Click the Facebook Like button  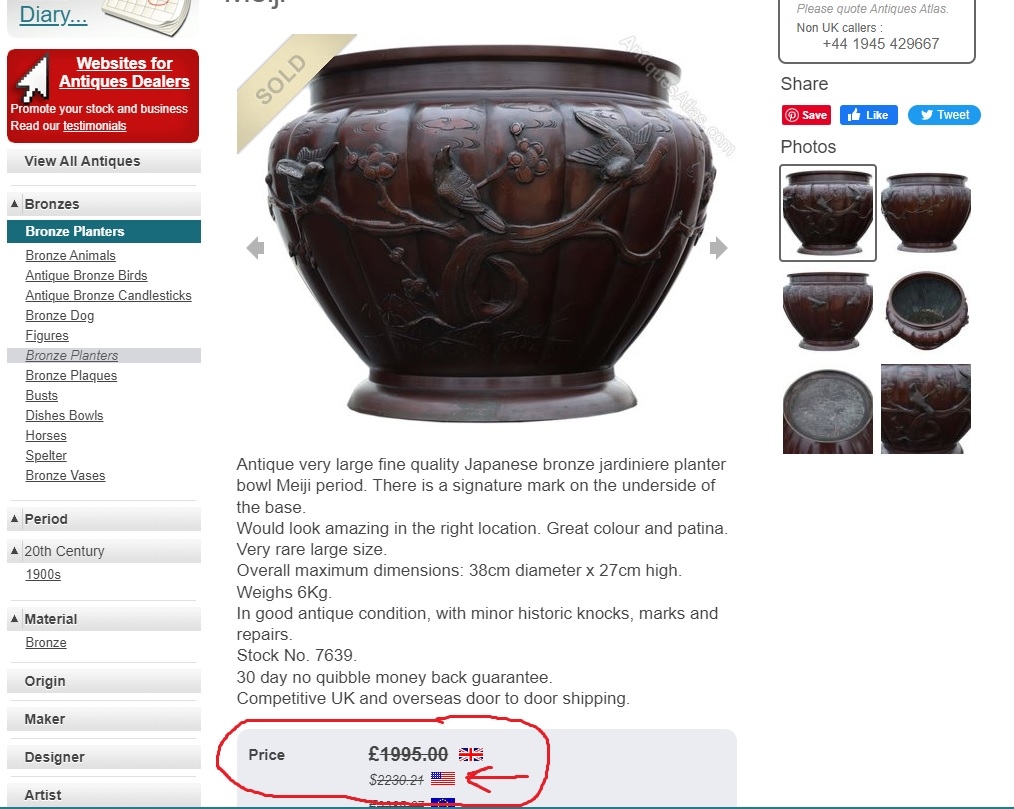[868, 115]
